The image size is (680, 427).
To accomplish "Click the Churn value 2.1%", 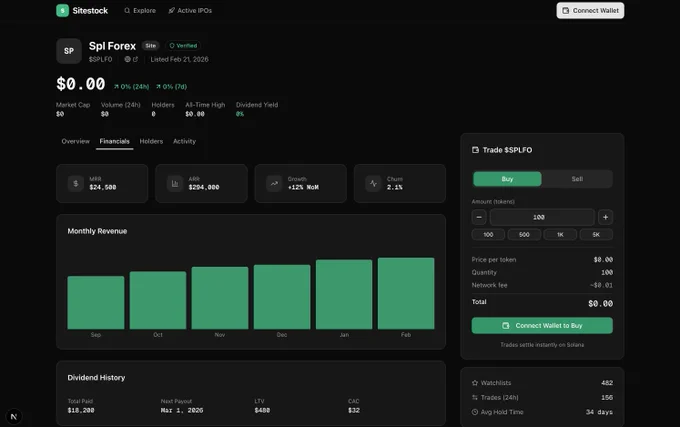I will tap(395, 187).
